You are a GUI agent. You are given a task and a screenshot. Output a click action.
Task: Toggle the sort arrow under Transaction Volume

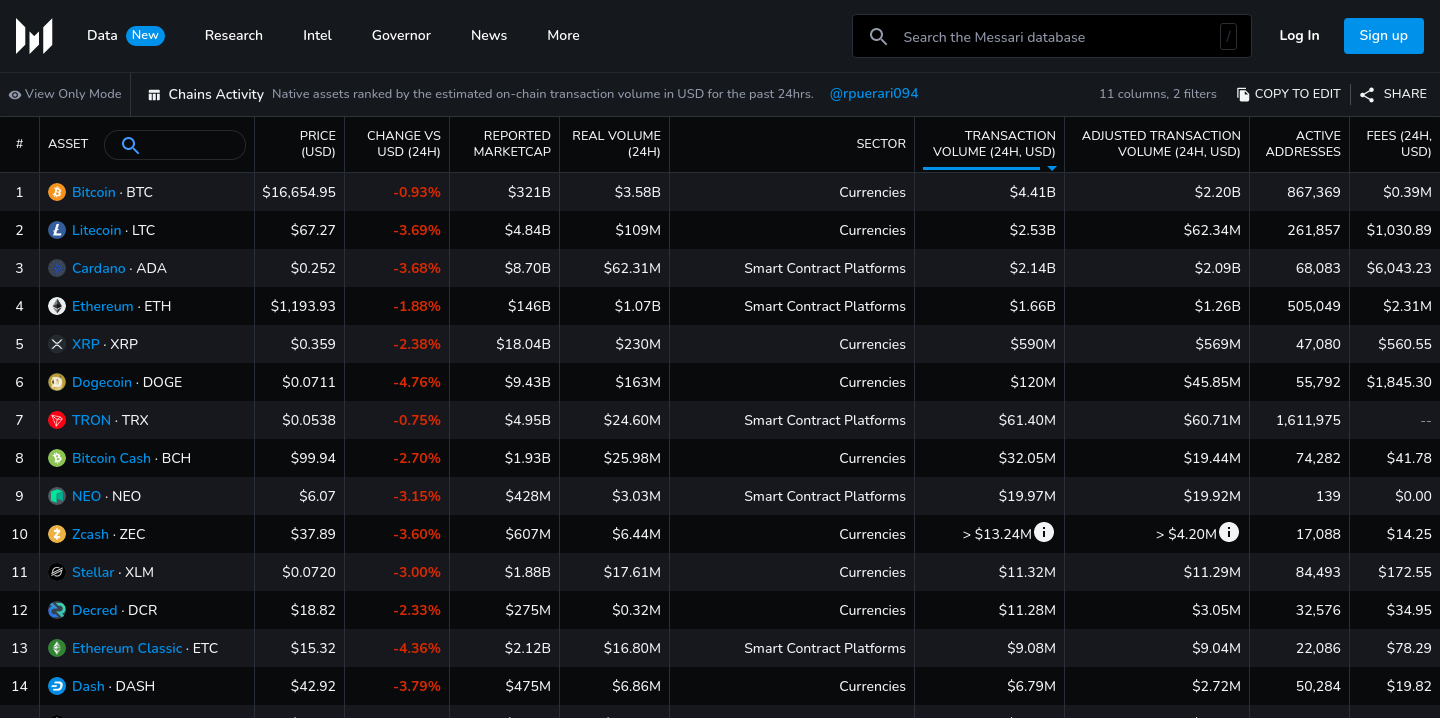pyautogui.click(x=1052, y=168)
